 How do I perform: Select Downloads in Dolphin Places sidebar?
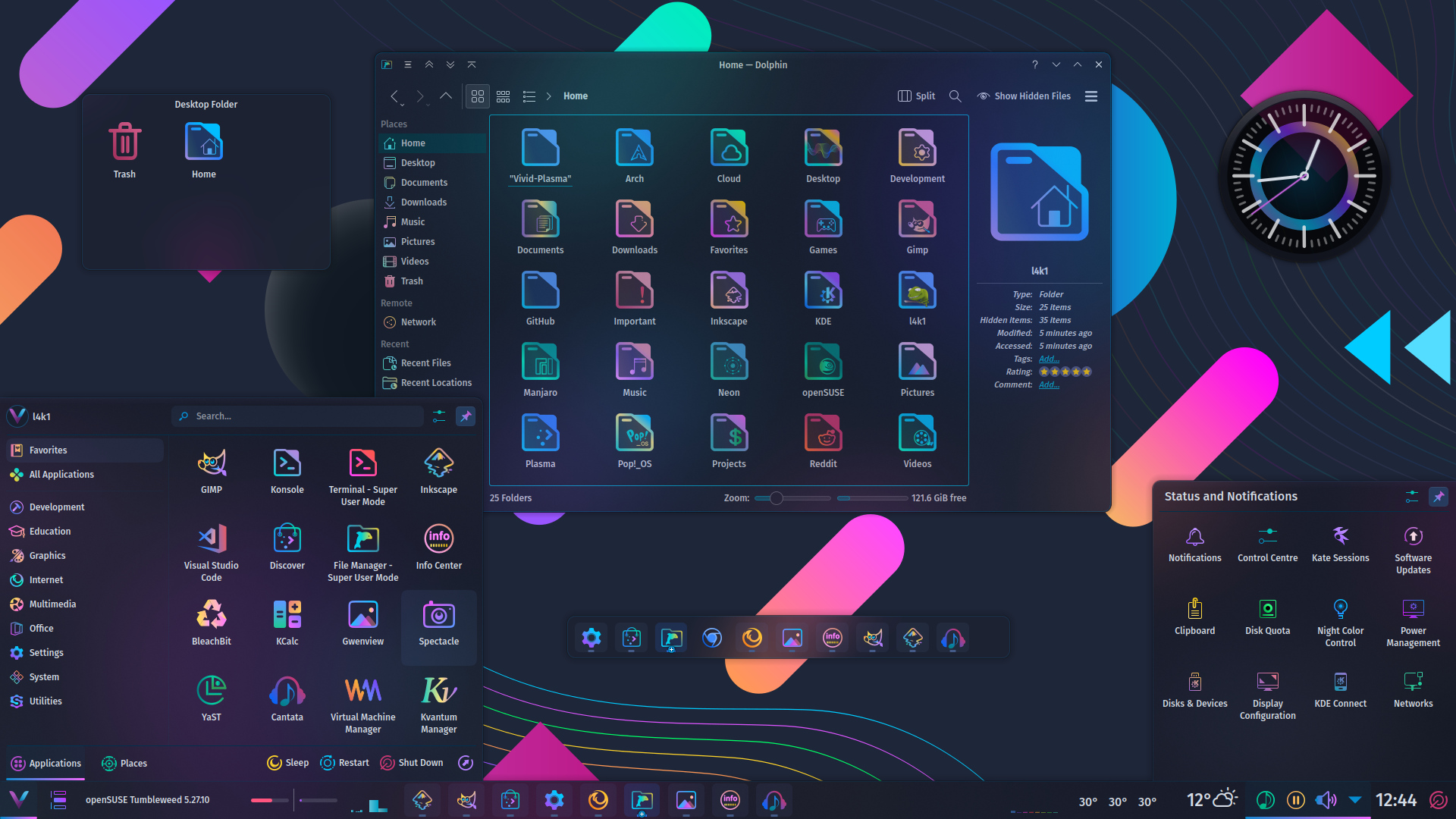(x=432, y=202)
